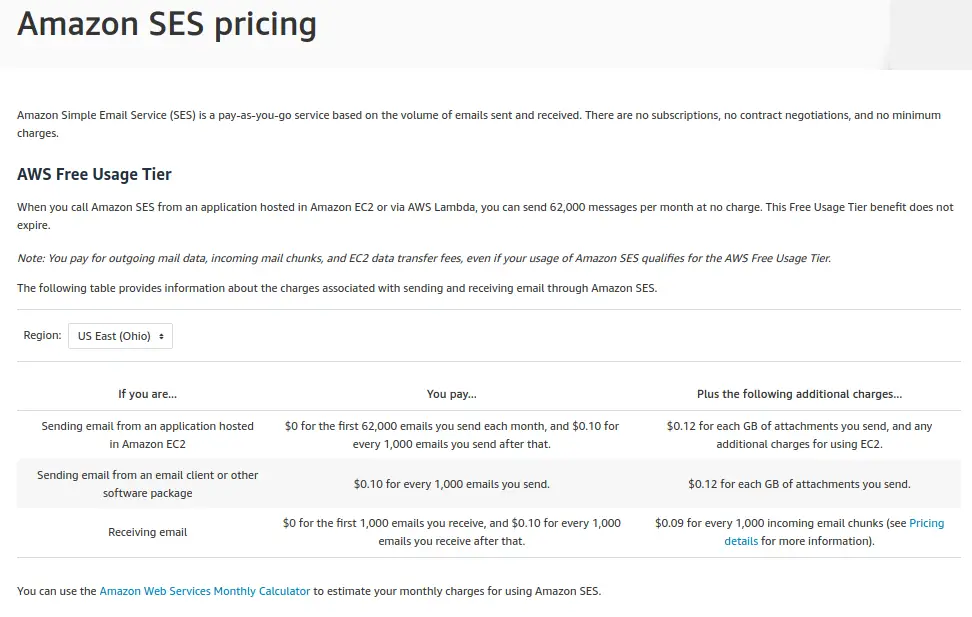Select the 'Sending email from an email client' cell
The image size is (972, 617).
click(148, 484)
